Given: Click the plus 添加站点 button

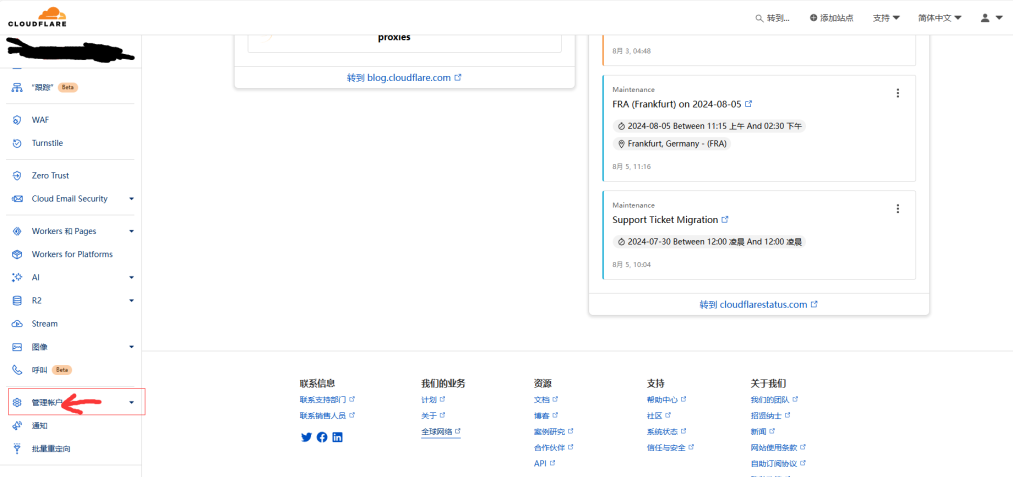Looking at the screenshot, I should (831, 18).
